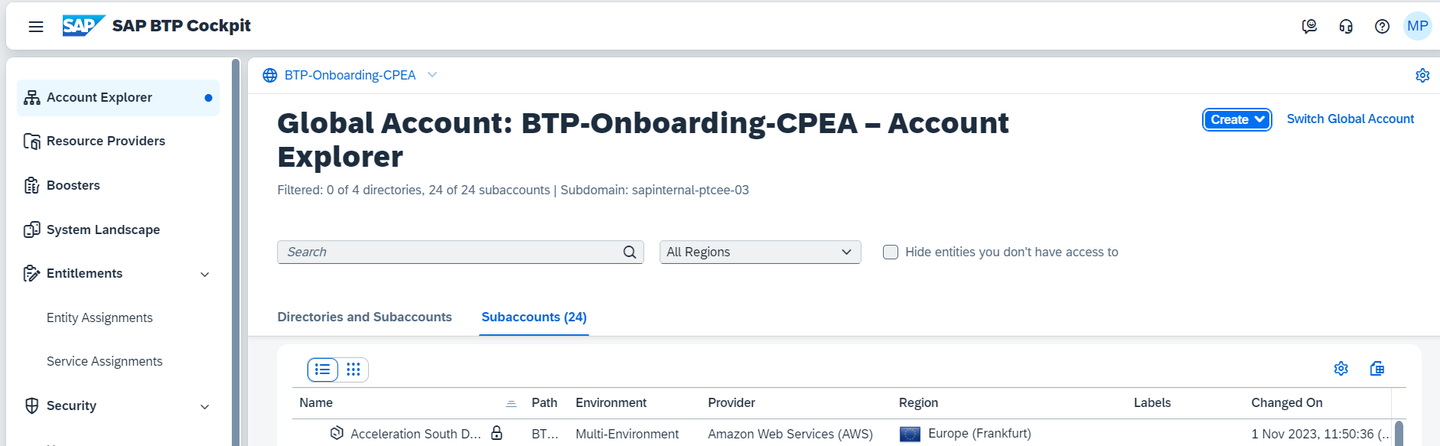
Task: Check Hide entities you don't have access to
Action: pos(891,252)
